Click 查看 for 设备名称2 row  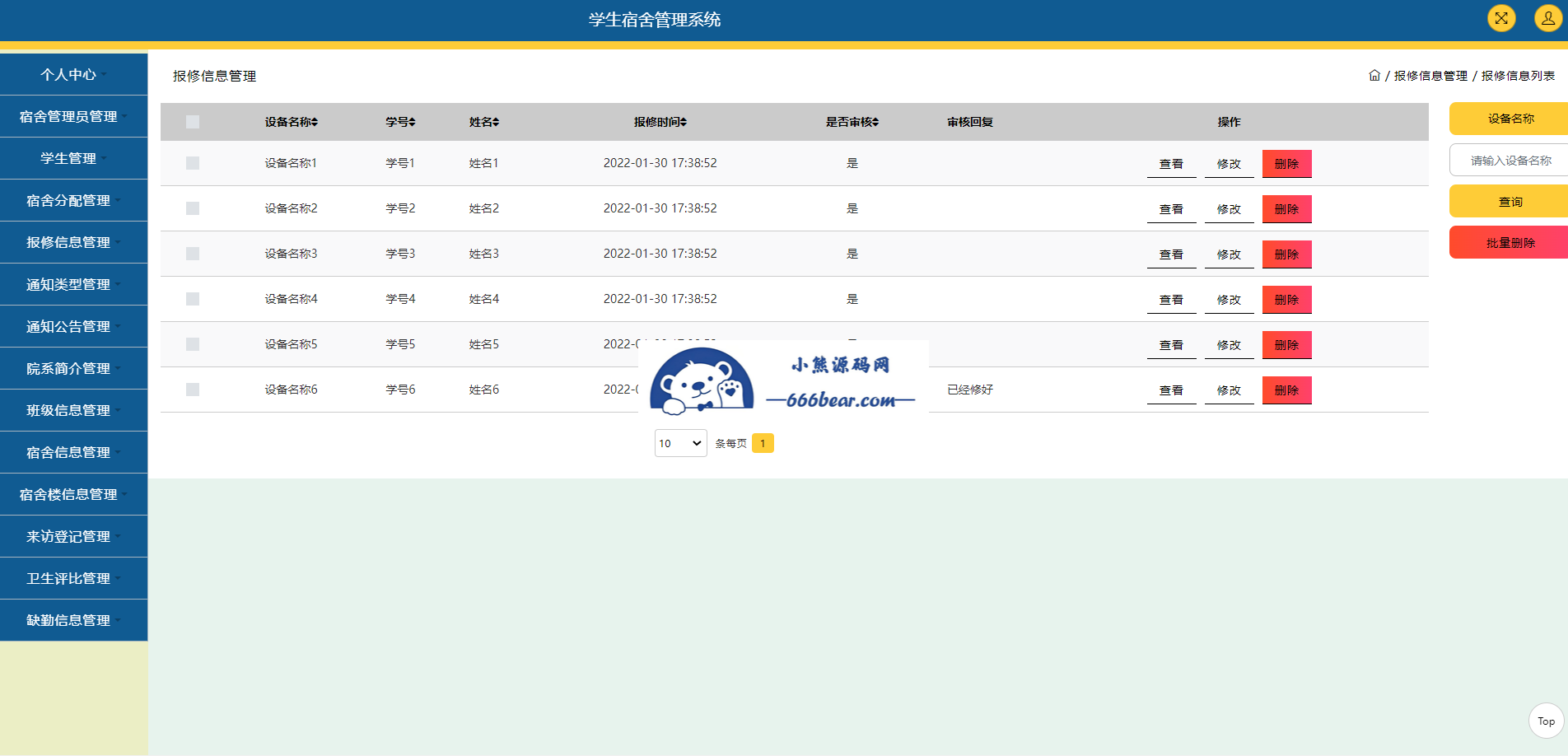[1171, 209]
